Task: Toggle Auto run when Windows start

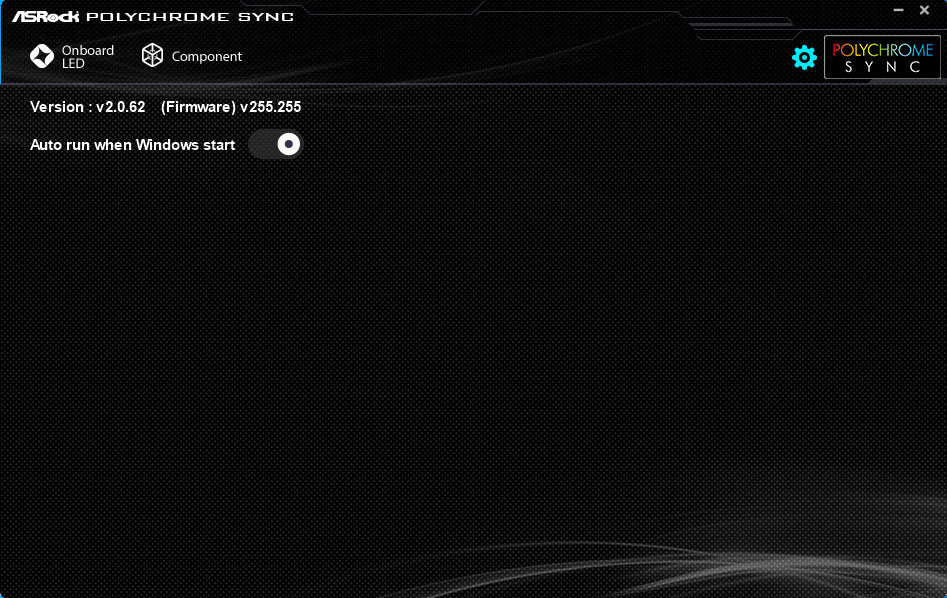Action: tap(276, 144)
